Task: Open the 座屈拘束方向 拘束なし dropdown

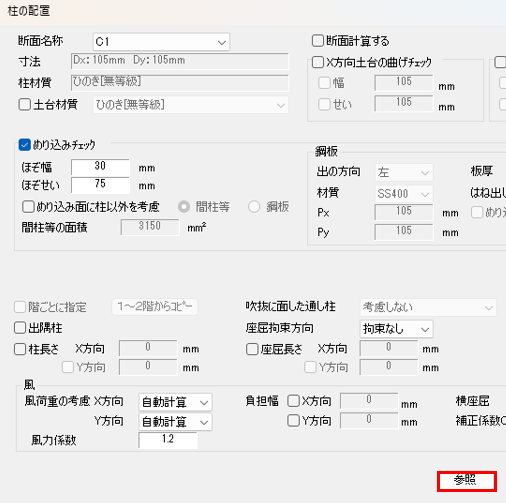Action: [396, 329]
